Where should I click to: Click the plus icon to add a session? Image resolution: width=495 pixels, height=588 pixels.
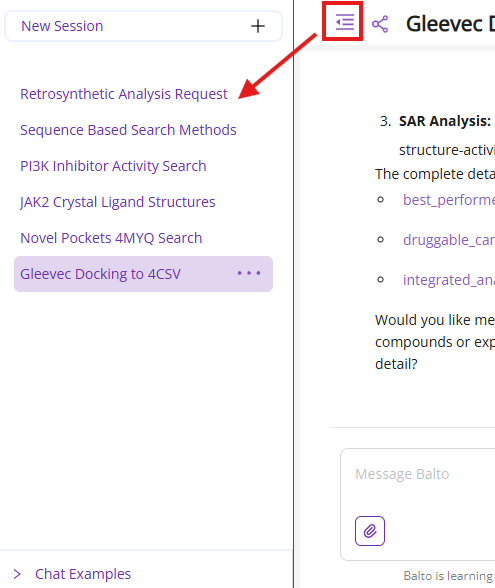pos(258,26)
